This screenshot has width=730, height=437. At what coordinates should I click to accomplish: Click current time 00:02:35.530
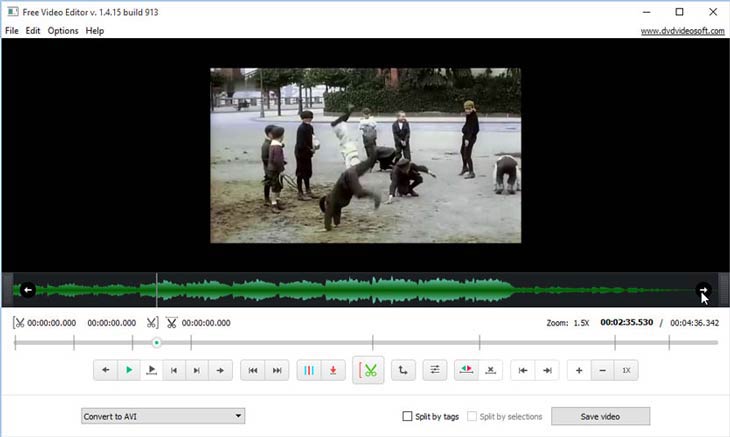pyautogui.click(x=627, y=322)
